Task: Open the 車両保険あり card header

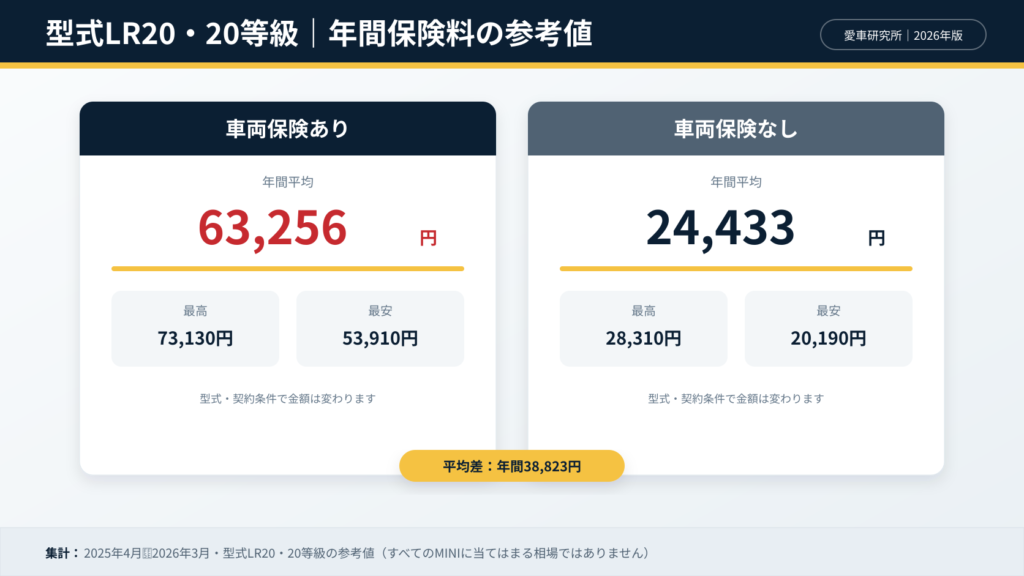Action: click(288, 129)
